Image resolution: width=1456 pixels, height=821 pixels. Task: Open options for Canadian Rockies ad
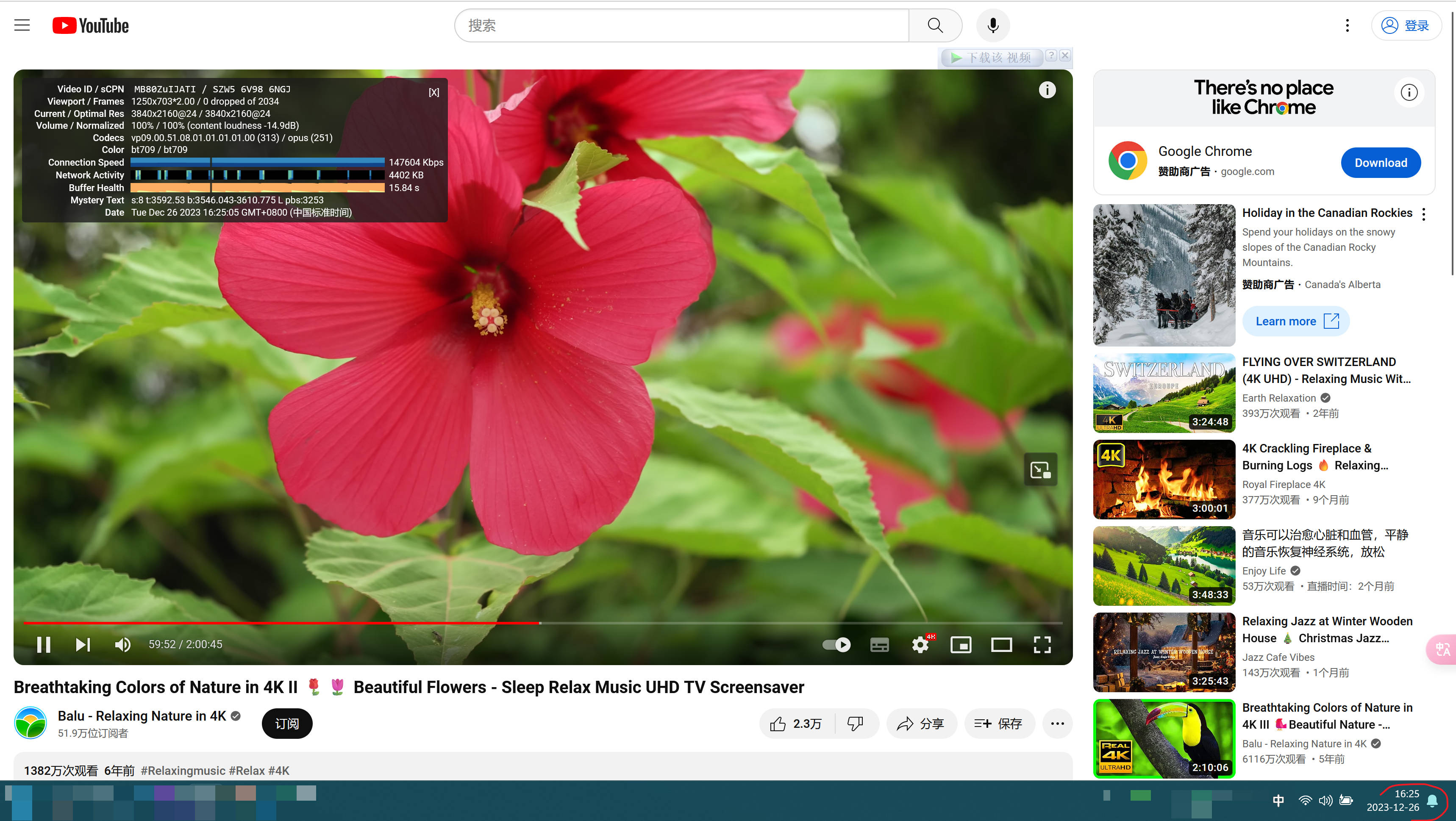1423,214
